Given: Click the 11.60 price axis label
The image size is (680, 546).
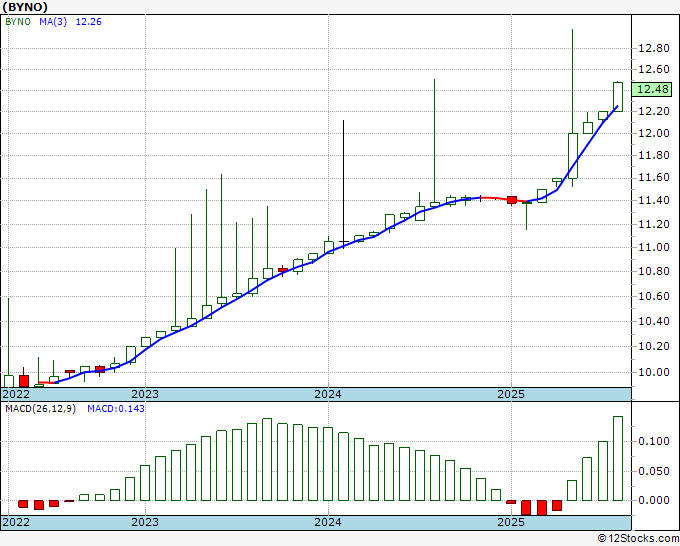Looking at the screenshot, I should pyautogui.click(x=654, y=177).
